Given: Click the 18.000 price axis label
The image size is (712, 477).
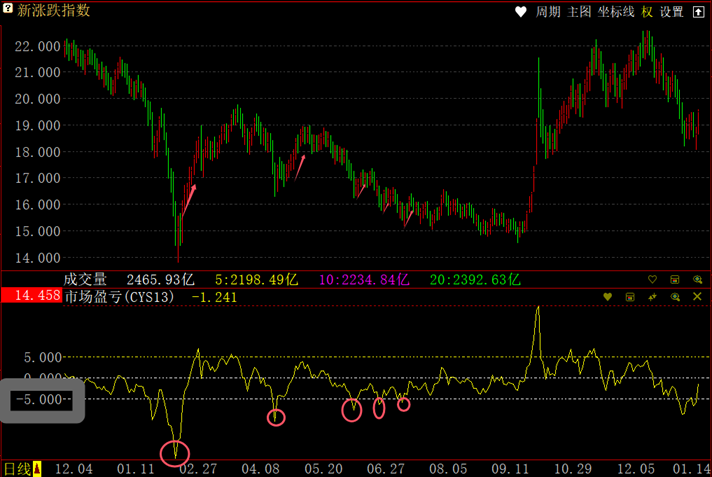Looking at the screenshot, I should click(x=38, y=152).
